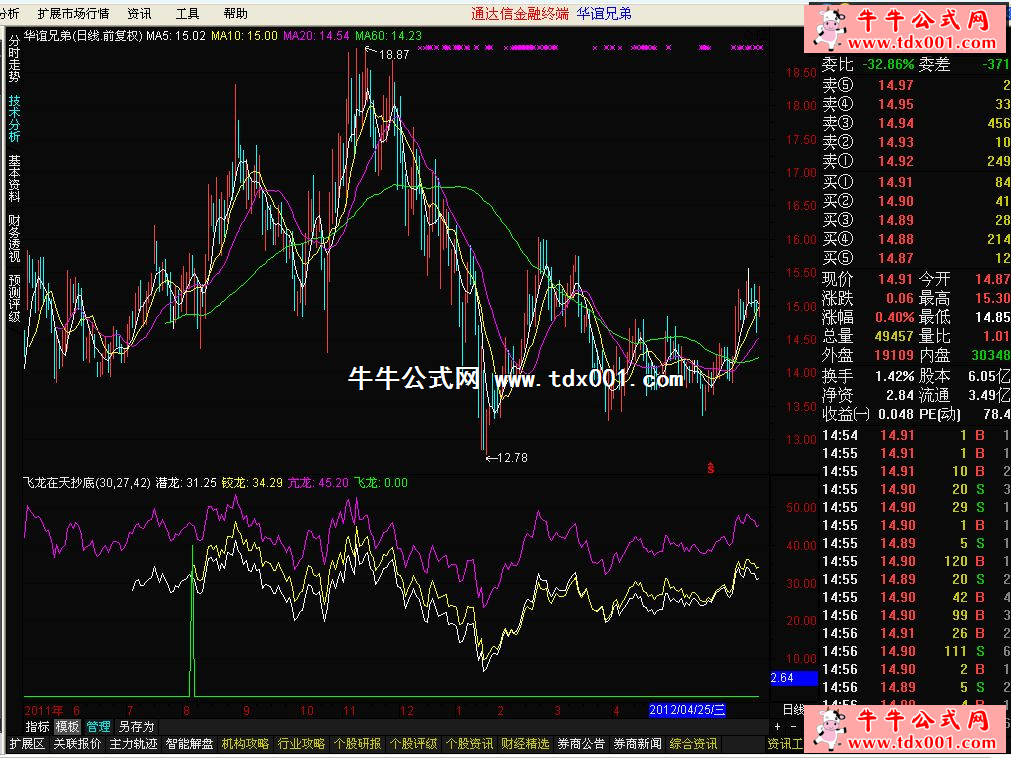
Task: Click the 飞龙: 0.00 value
Action: coord(381,483)
